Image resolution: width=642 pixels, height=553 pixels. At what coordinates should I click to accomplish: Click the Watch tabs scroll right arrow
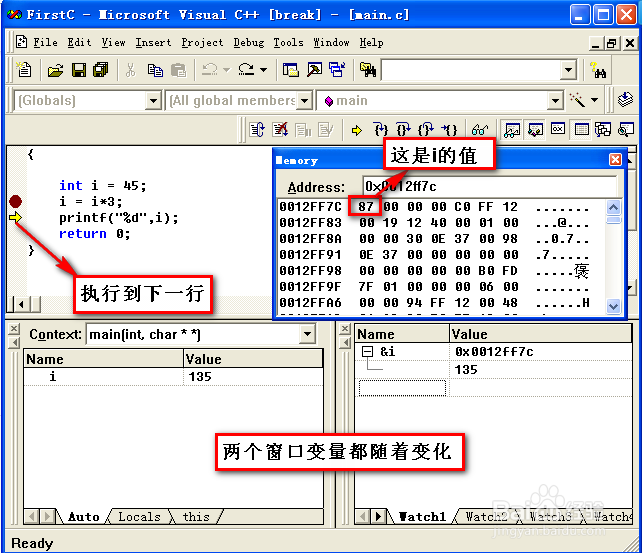[379, 517]
